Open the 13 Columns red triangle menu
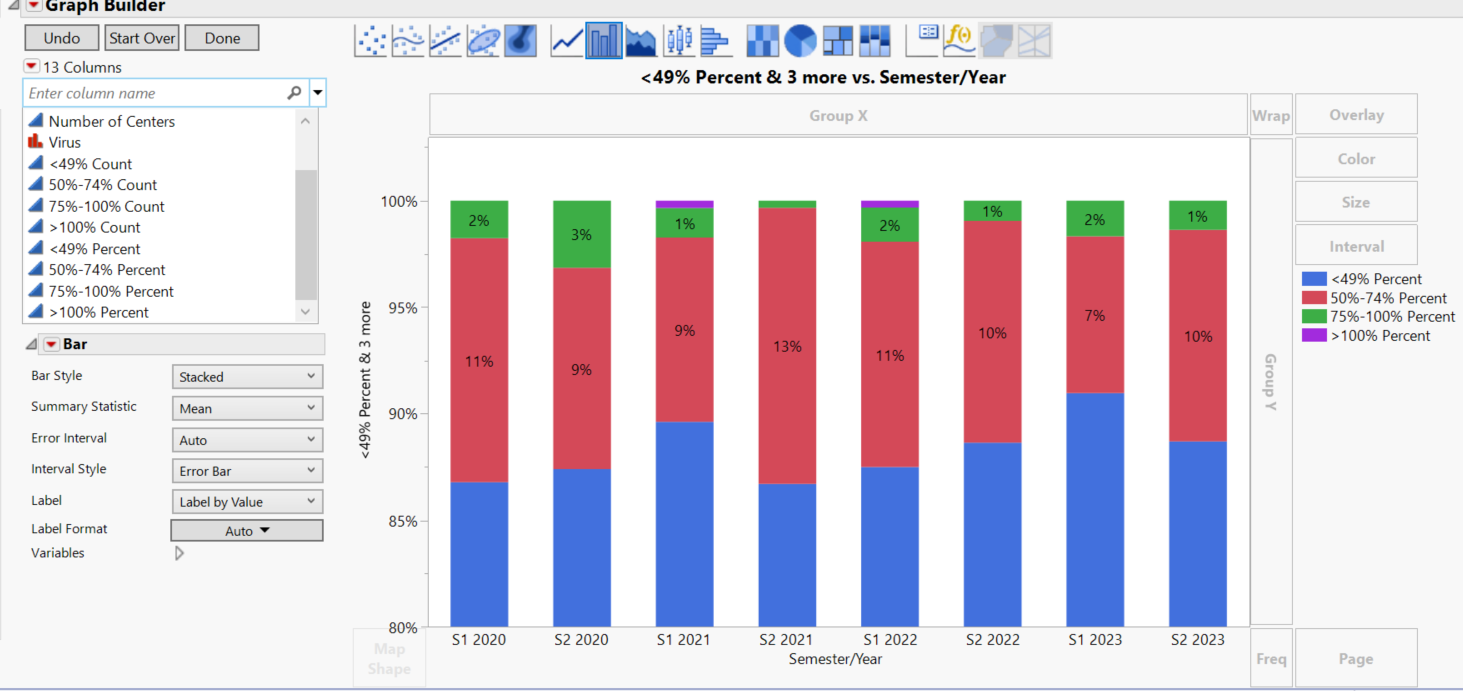Viewport: 1463px width, 691px height. click(x=30, y=67)
